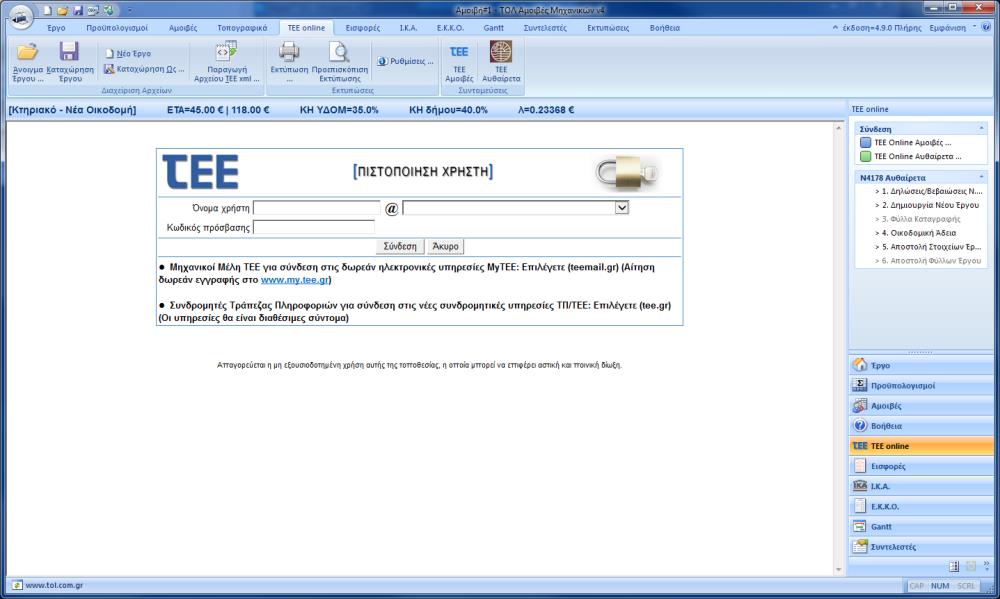Screen dimensions: 1000x599
Task: Open the quick access toolbar customize arrow
Action: pyautogui.click(x=129, y=10)
